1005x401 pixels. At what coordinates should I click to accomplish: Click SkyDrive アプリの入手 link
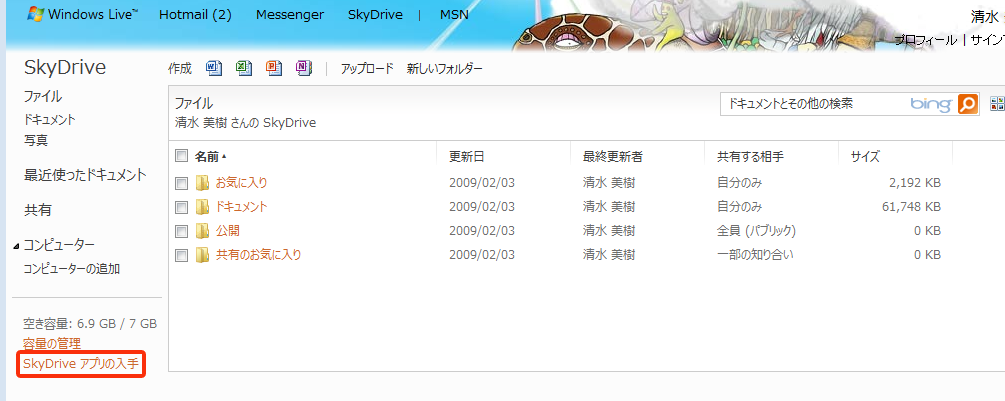coord(80,364)
